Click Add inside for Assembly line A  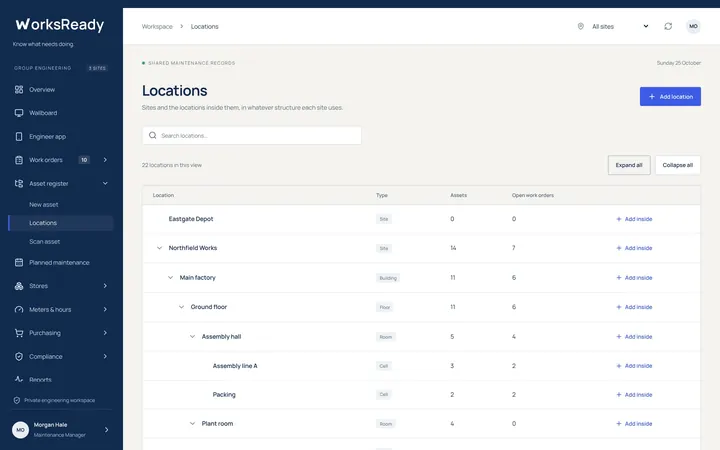(634, 366)
